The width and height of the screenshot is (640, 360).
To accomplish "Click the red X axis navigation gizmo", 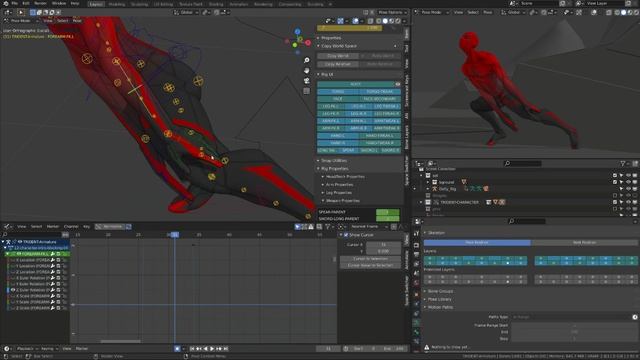I will click(x=308, y=42).
